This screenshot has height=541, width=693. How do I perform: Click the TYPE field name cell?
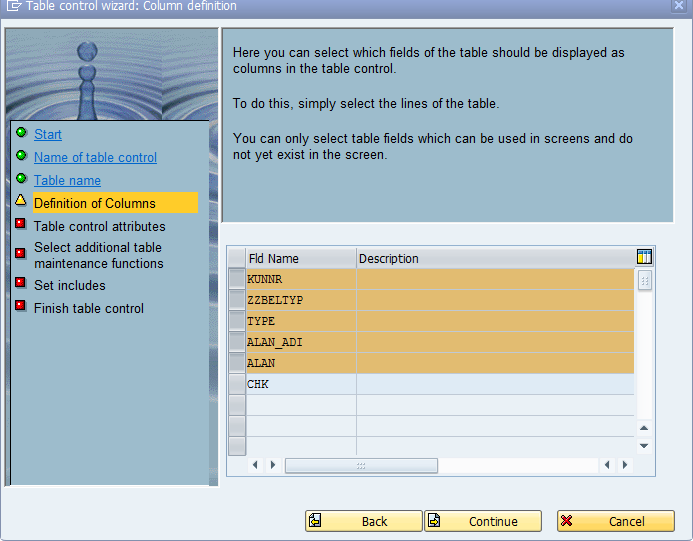click(x=301, y=321)
